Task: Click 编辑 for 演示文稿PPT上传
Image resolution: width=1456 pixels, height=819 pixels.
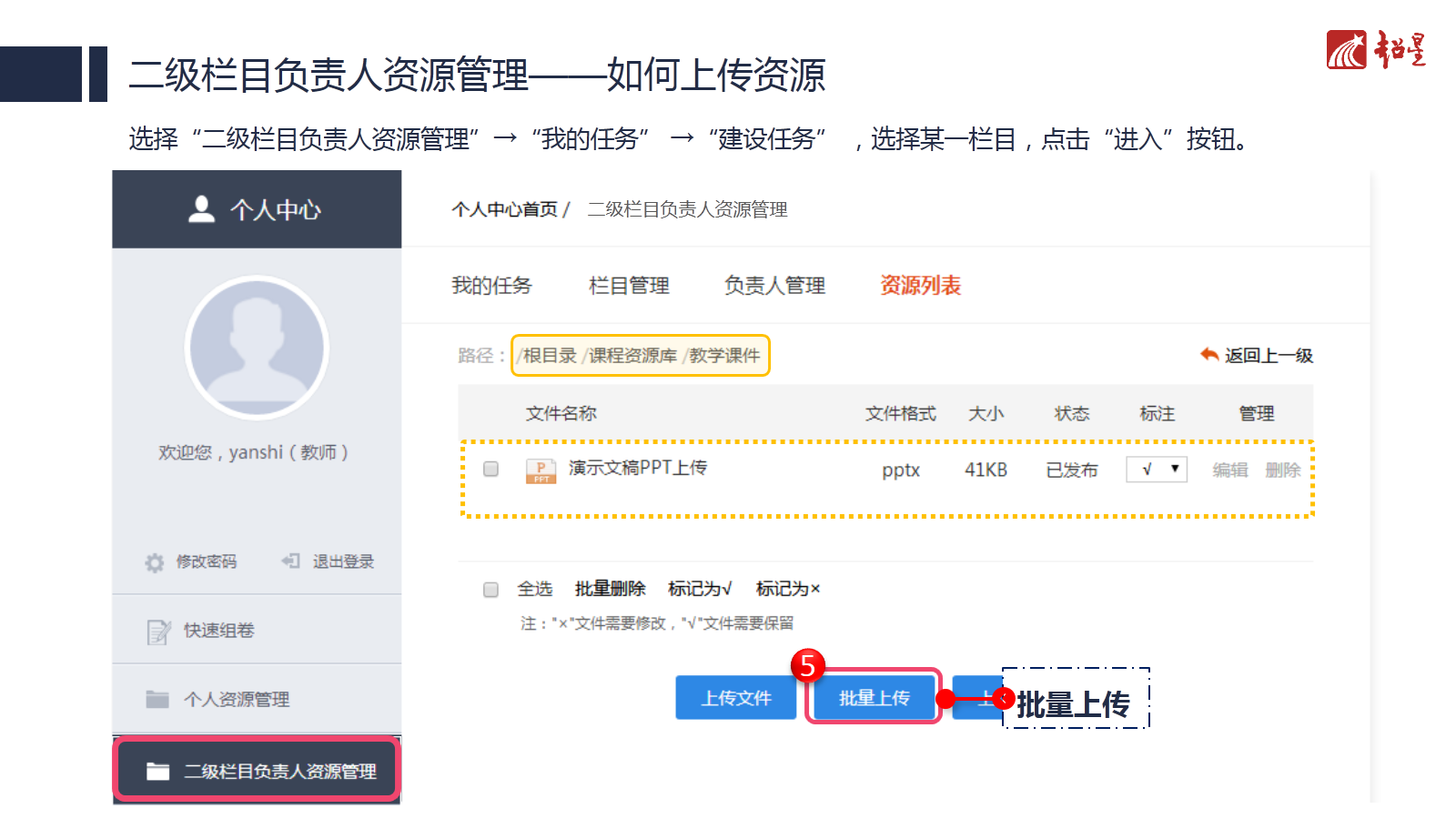Action: [x=1229, y=470]
